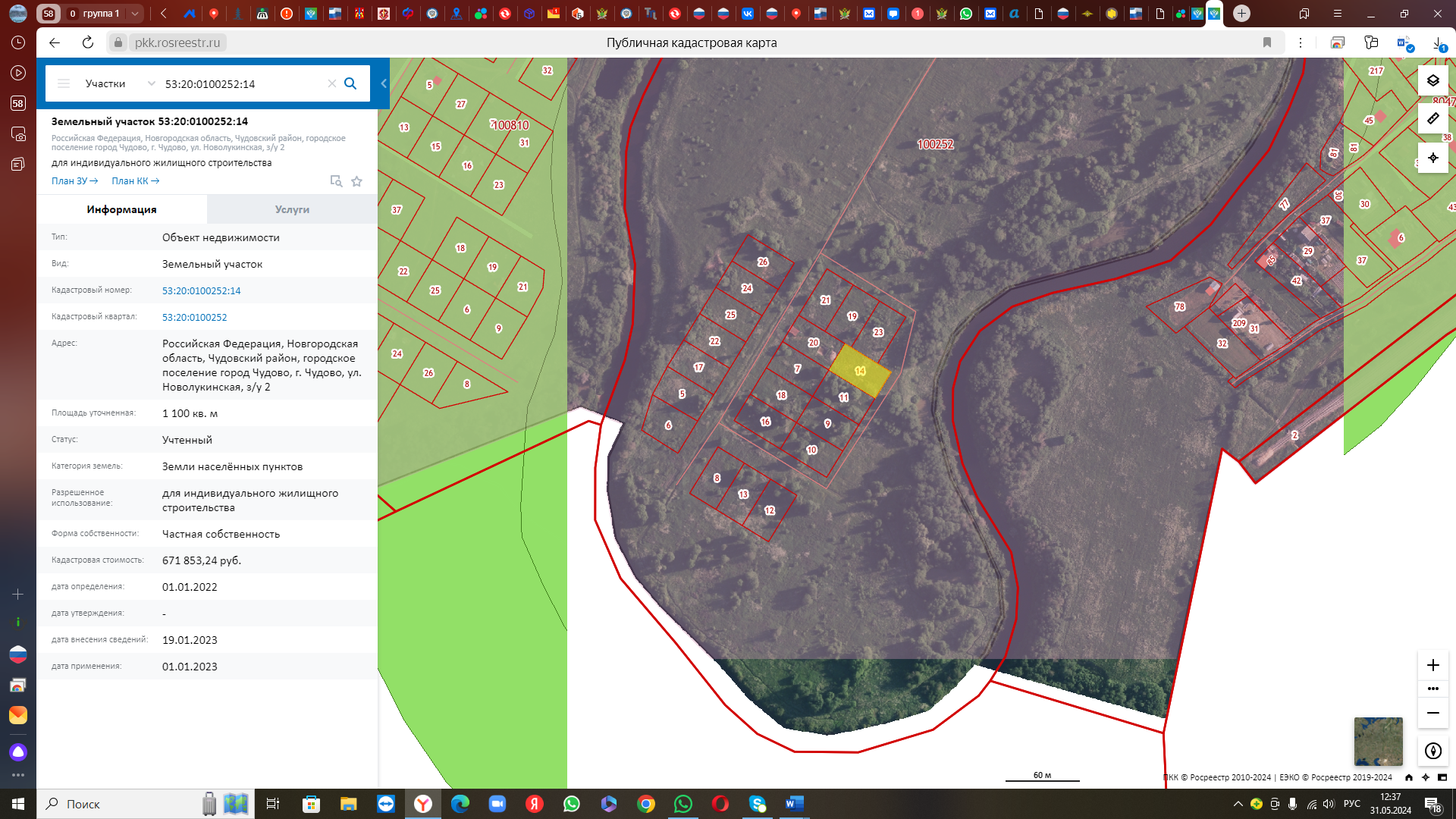This screenshot has width=1456, height=819.
Task: Open the map layers panel
Action: tap(1432, 80)
